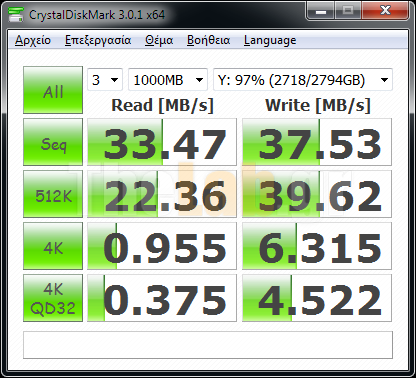Screen dimensions: 416x378
Task: Minimize the CrystalDiskMark window
Action: coord(321,11)
